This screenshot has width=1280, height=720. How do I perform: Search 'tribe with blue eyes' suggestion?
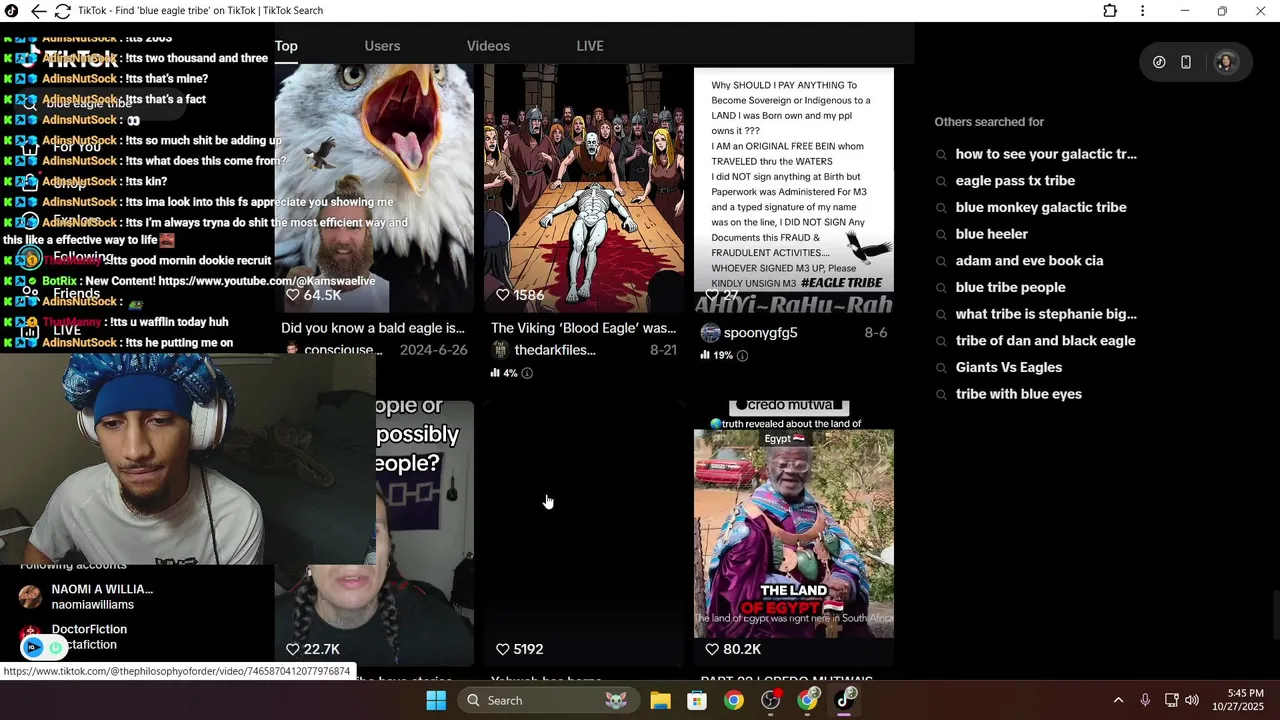coord(1018,394)
